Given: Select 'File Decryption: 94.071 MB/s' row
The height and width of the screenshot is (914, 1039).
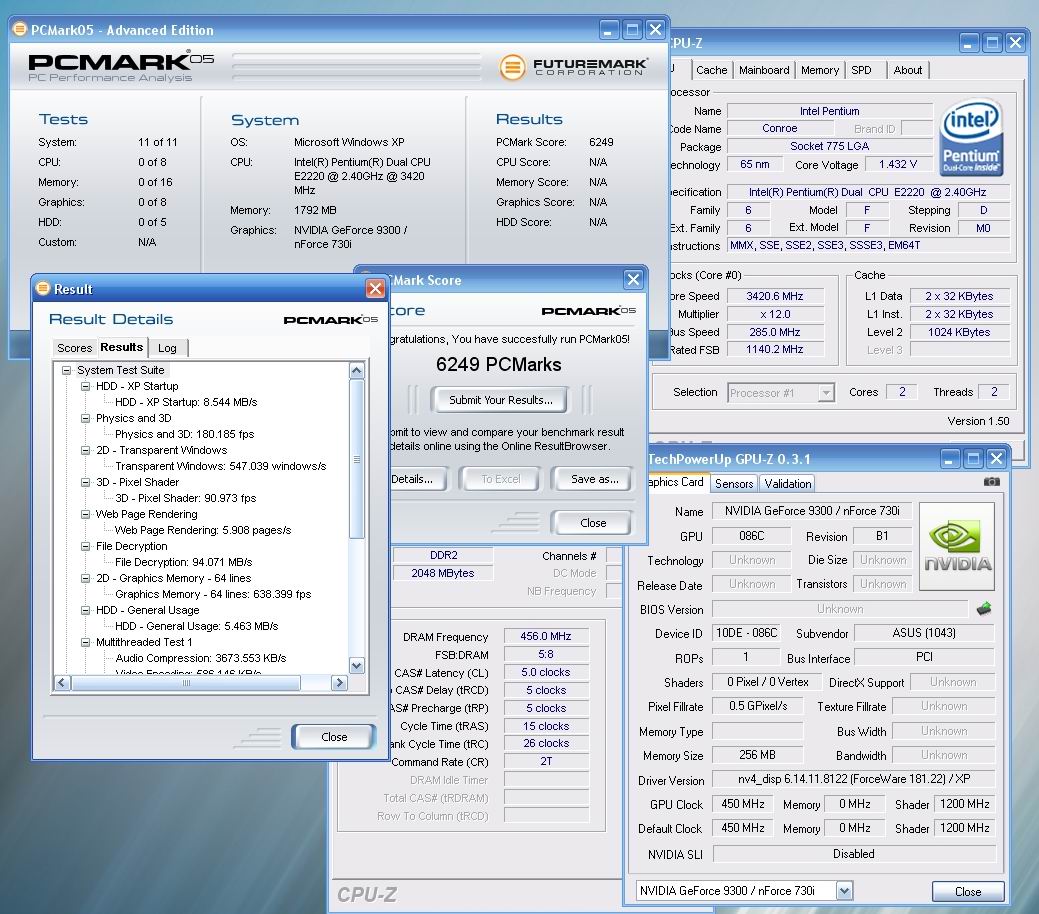Looking at the screenshot, I should 184,562.
